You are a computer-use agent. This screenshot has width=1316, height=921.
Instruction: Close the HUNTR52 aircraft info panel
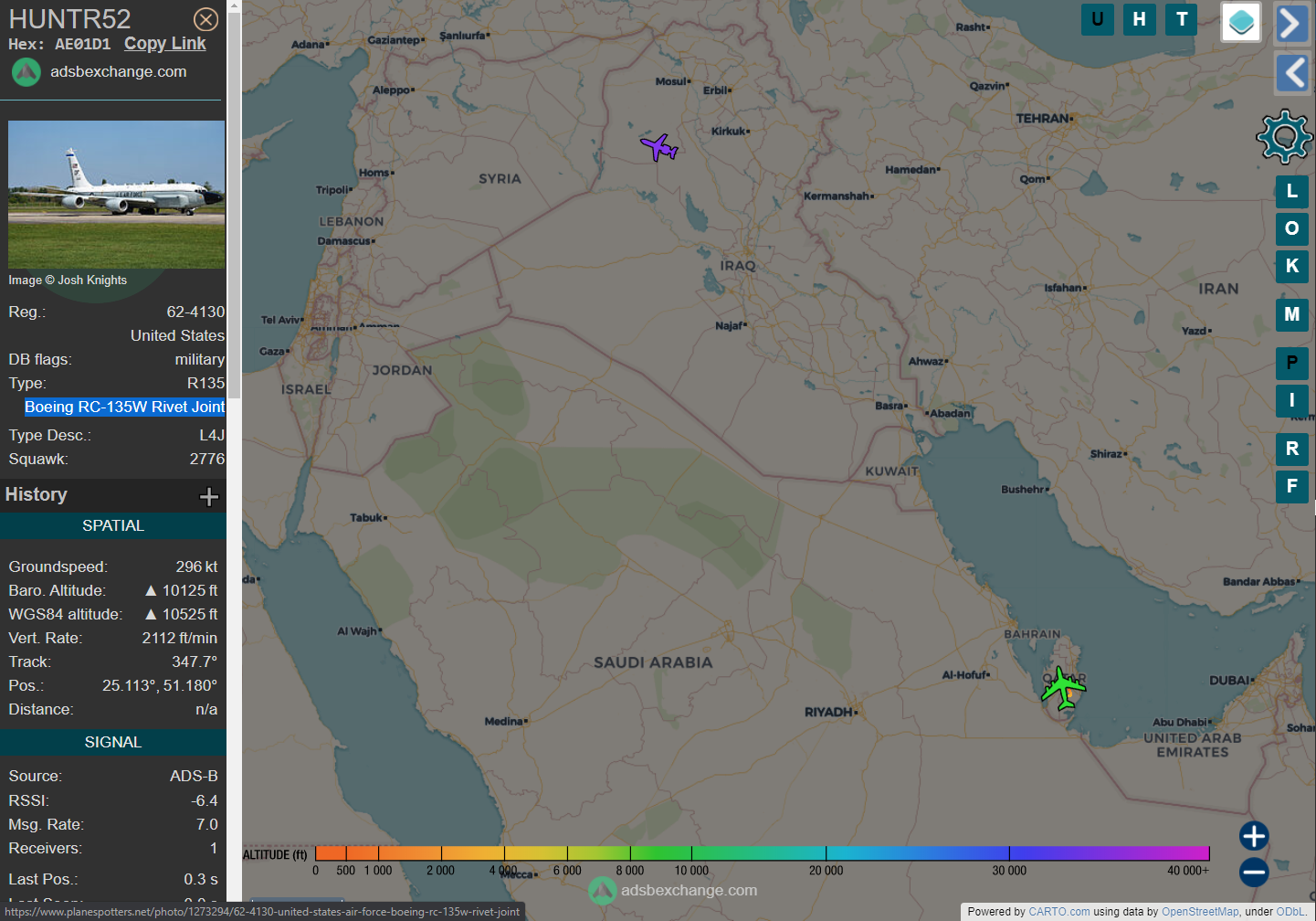pyautogui.click(x=206, y=19)
